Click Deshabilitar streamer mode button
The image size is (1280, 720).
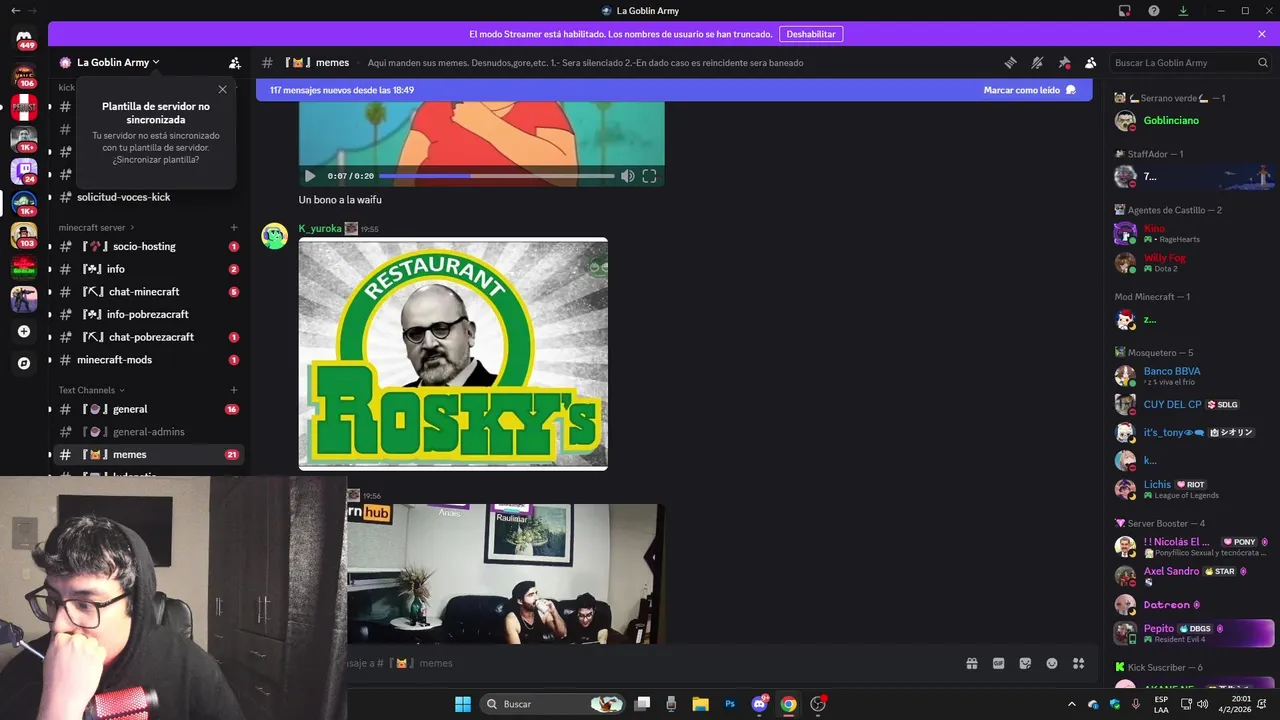[811, 34]
